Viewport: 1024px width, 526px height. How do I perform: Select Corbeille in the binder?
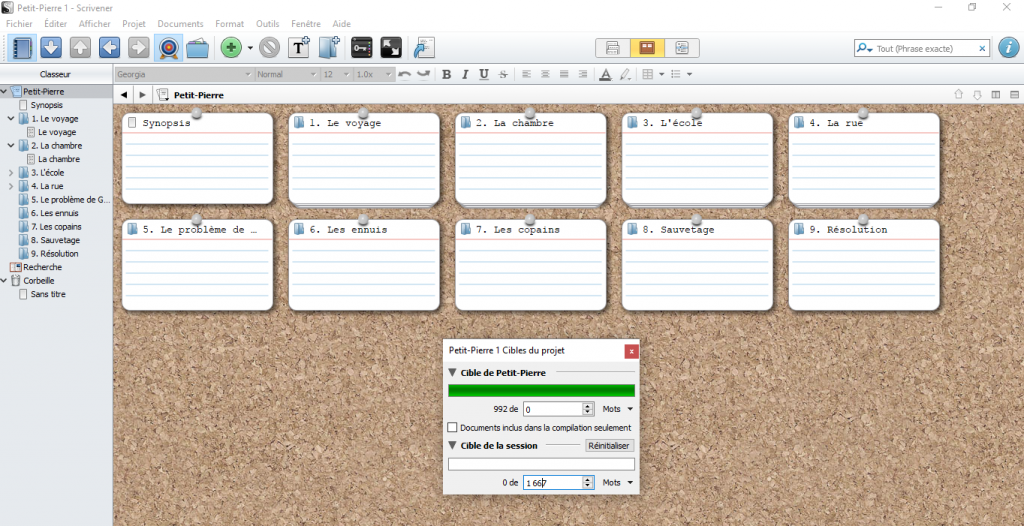click(x=39, y=280)
